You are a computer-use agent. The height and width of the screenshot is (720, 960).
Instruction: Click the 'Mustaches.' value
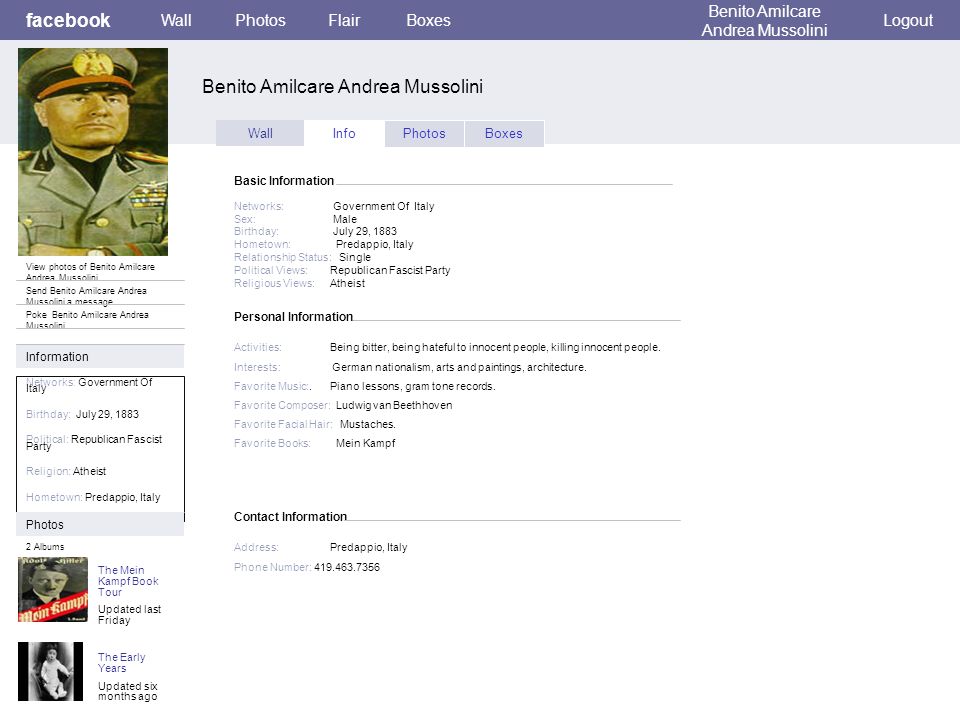(x=368, y=424)
